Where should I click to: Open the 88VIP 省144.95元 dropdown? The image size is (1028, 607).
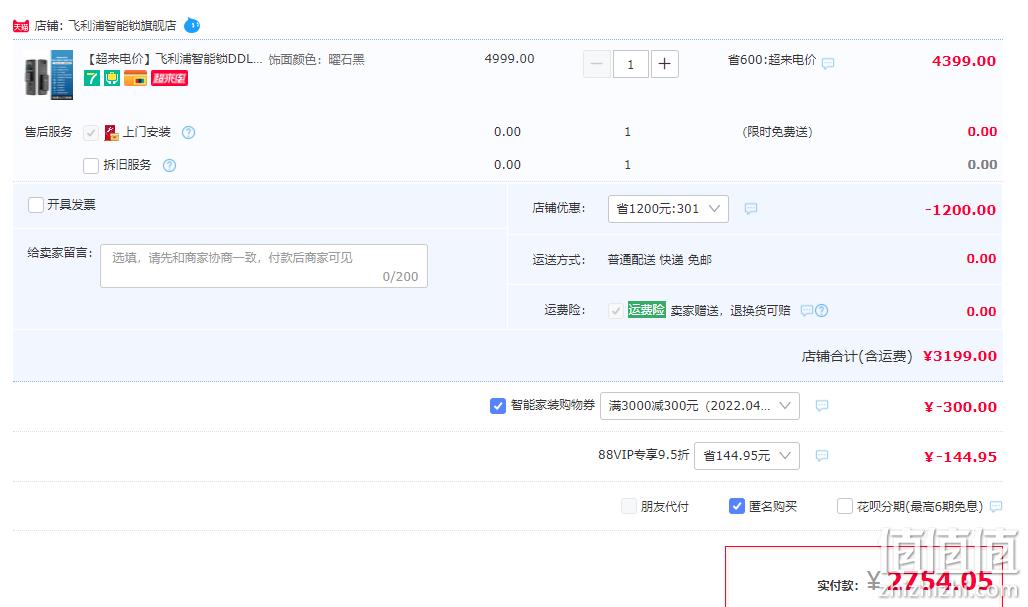click(x=747, y=456)
